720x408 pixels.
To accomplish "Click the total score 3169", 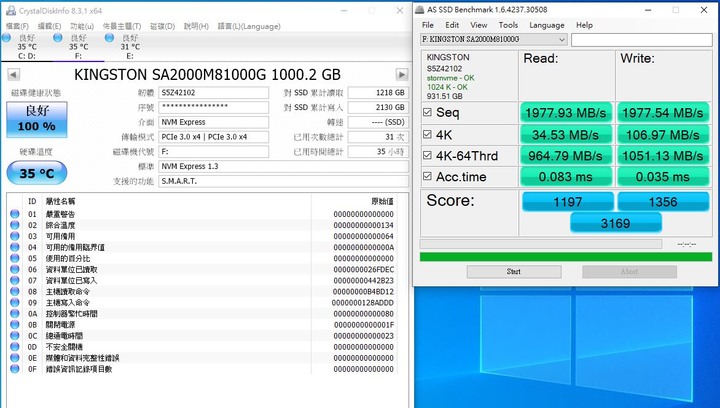I will pyautogui.click(x=615, y=224).
